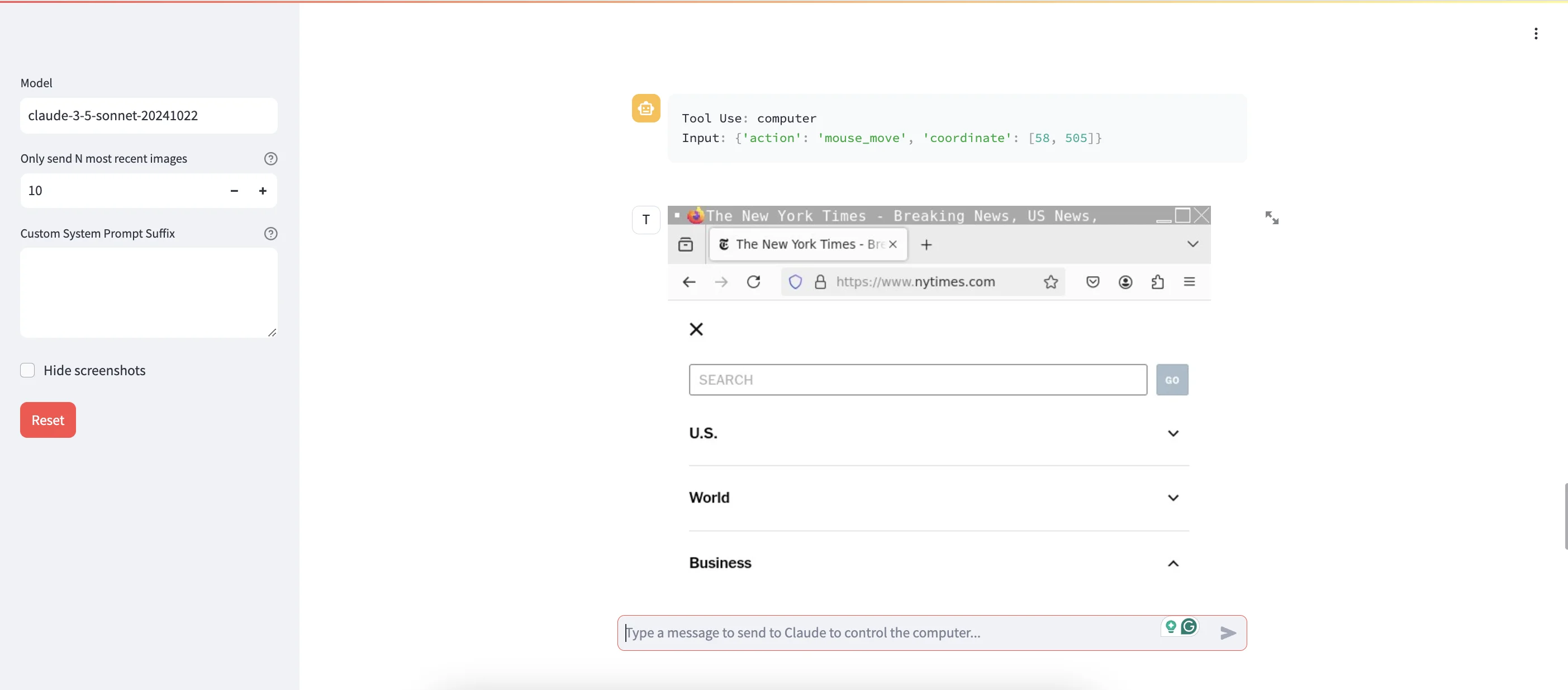Close the NYT search menu X
1568x690 pixels.
[696, 329]
